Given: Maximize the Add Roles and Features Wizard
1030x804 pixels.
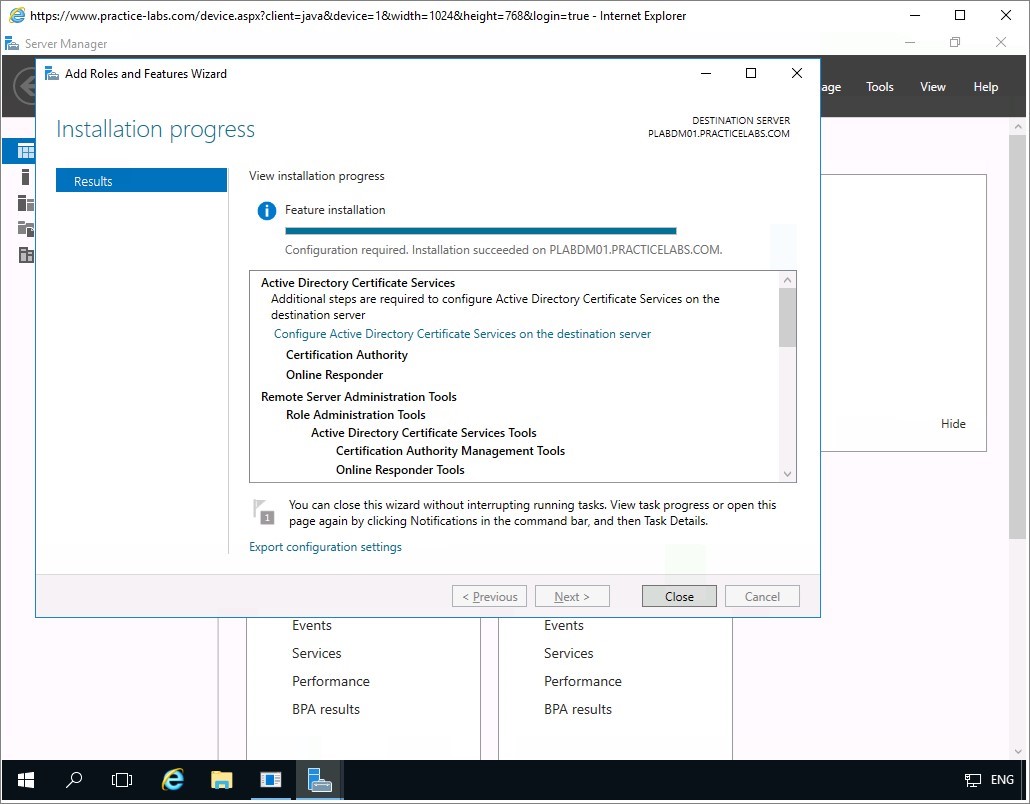Looking at the screenshot, I should (751, 73).
